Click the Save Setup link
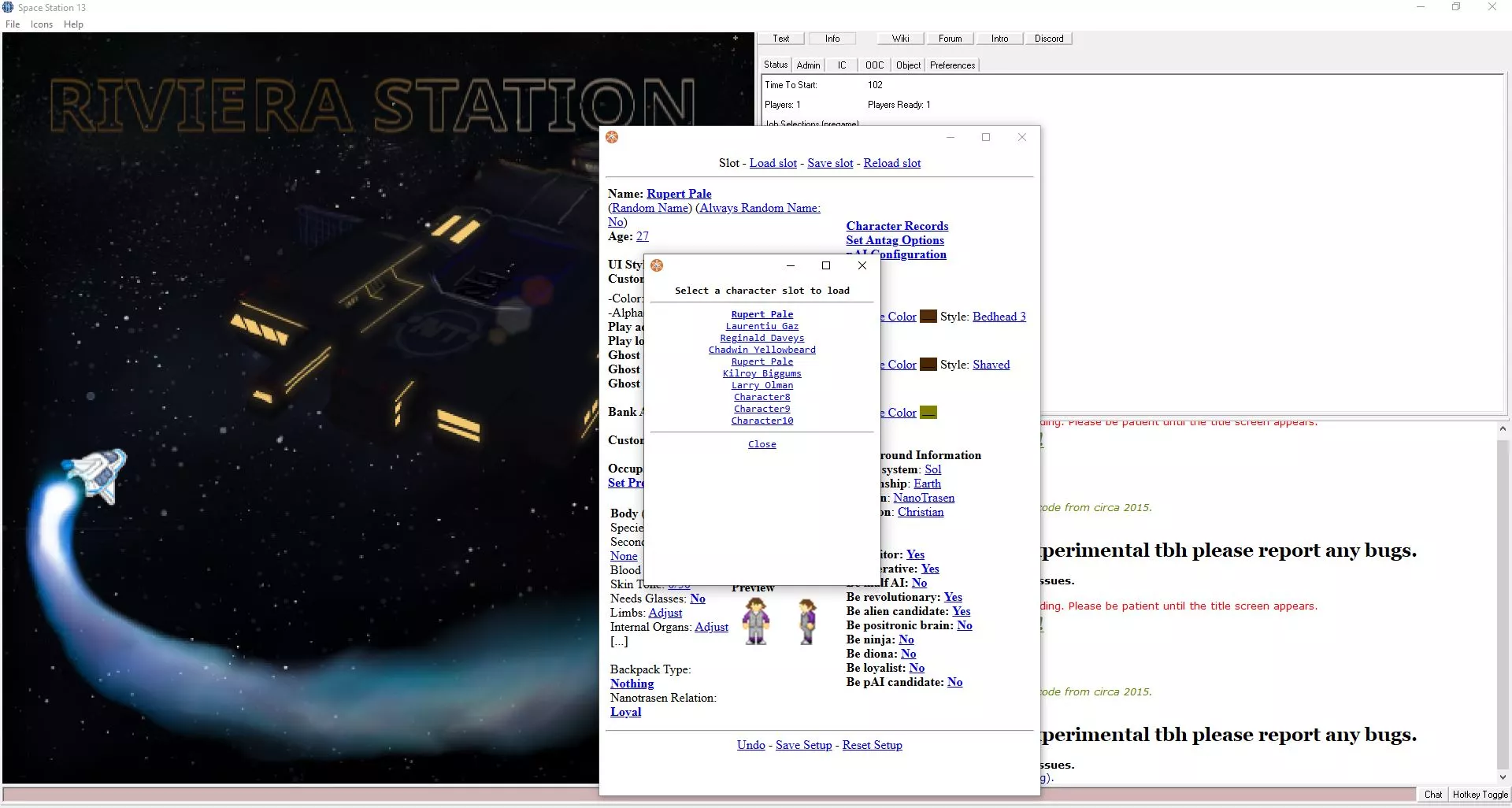The height and width of the screenshot is (808, 1512). click(803, 745)
